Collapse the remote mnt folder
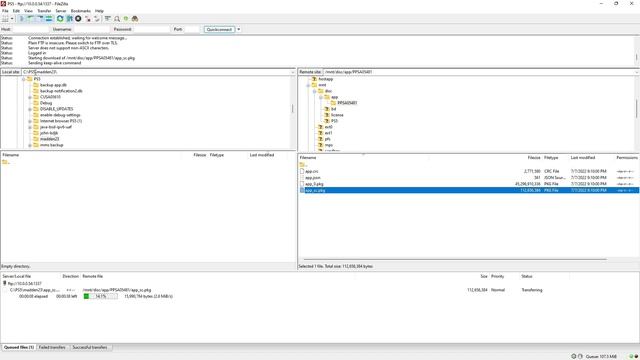This screenshot has width=640, height=360. point(308,85)
